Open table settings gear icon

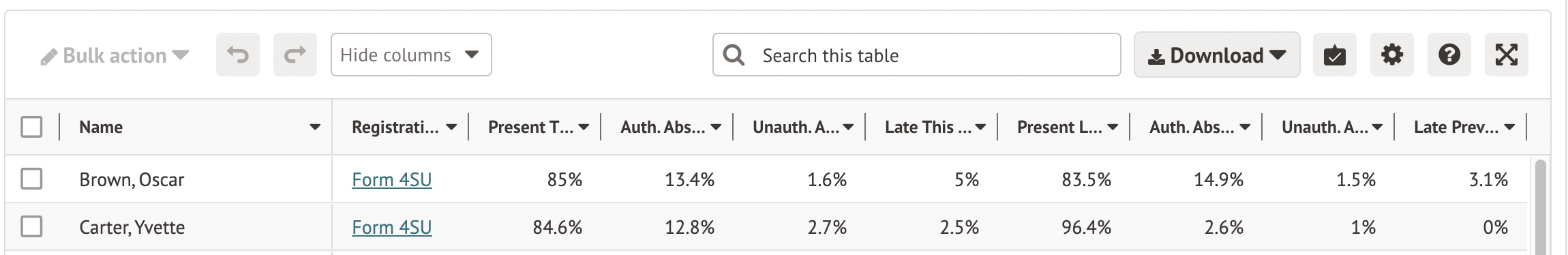(x=1391, y=55)
